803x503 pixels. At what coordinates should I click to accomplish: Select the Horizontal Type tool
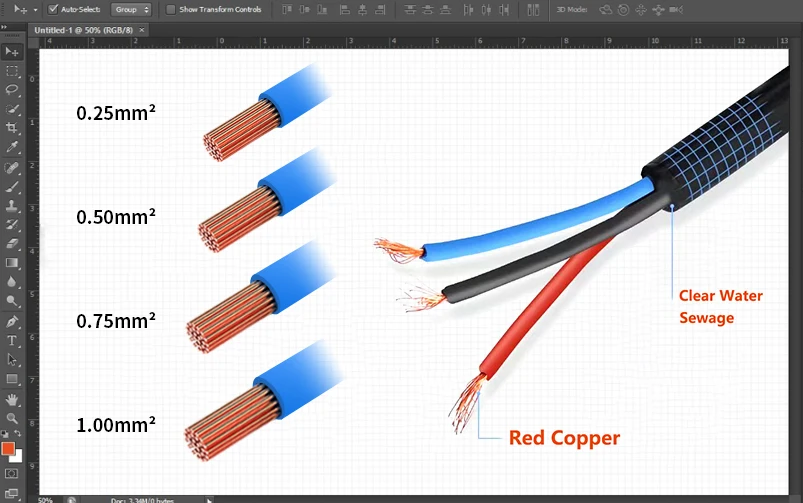tap(12, 341)
